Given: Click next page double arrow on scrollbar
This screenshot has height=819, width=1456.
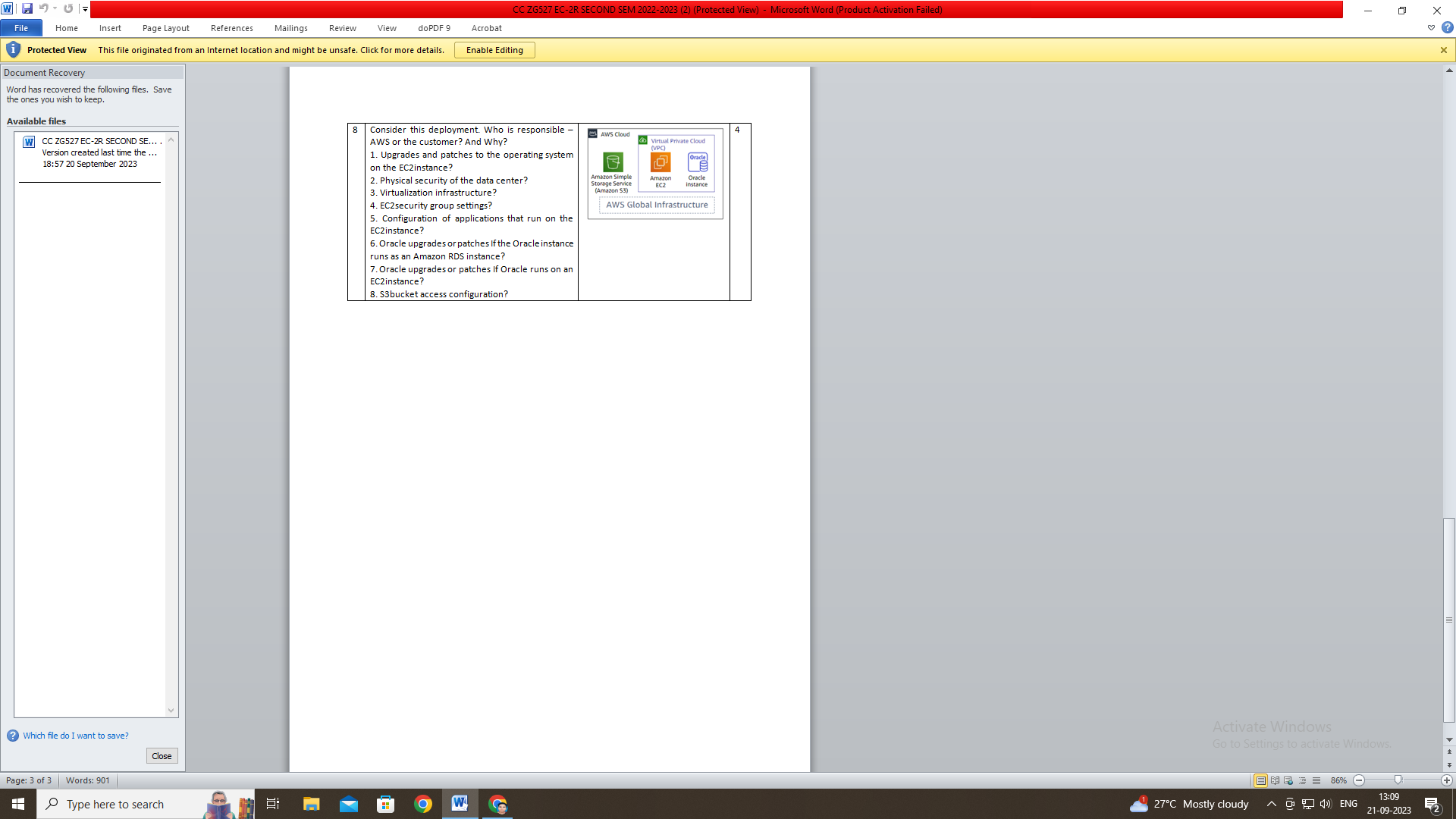Looking at the screenshot, I should (1449, 765).
